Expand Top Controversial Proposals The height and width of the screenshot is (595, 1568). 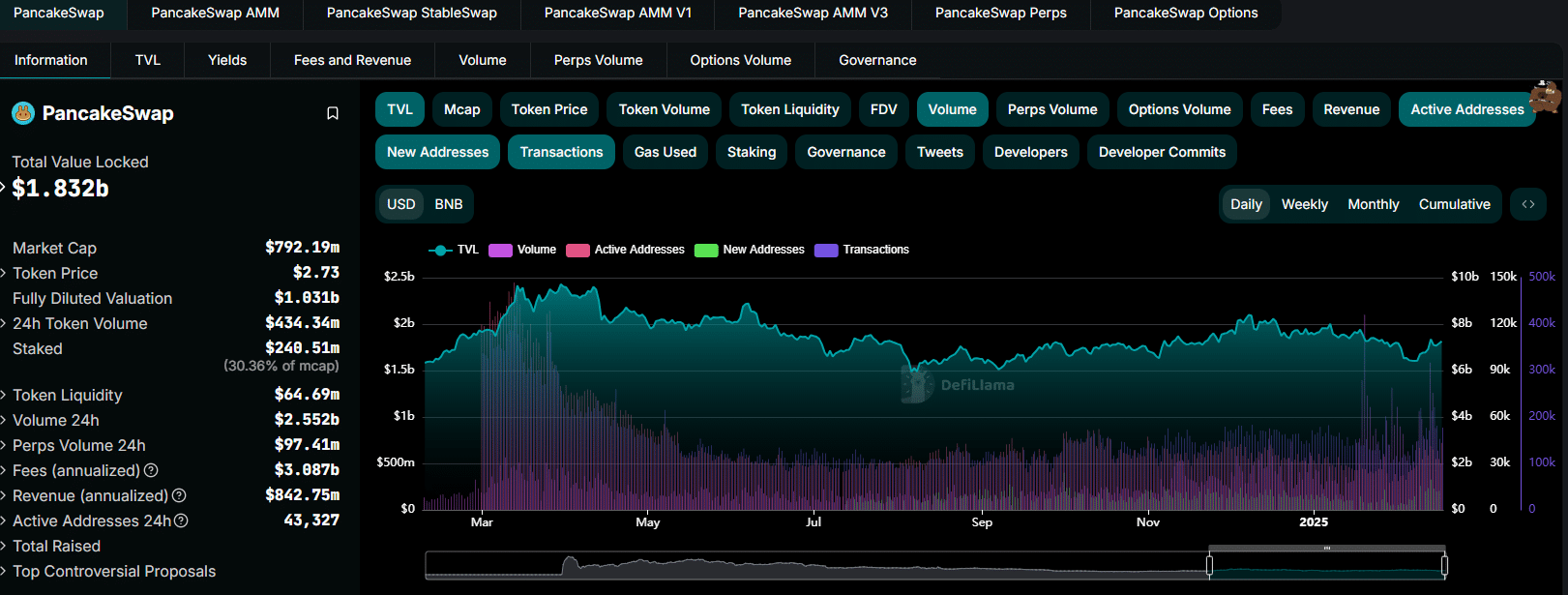(x=113, y=572)
